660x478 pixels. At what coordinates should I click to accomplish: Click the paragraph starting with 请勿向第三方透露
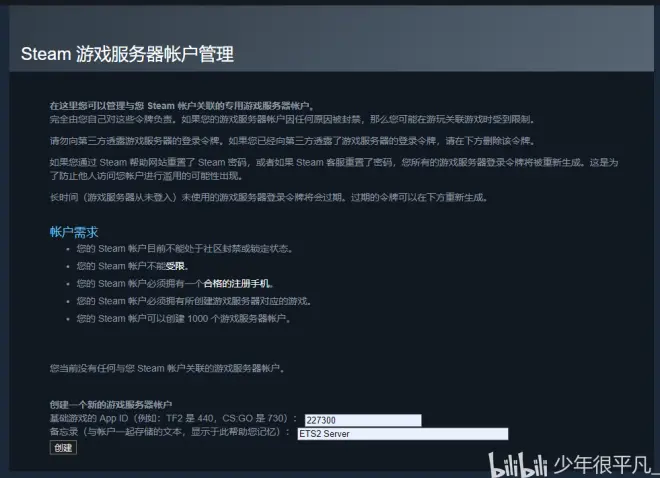point(292,141)
